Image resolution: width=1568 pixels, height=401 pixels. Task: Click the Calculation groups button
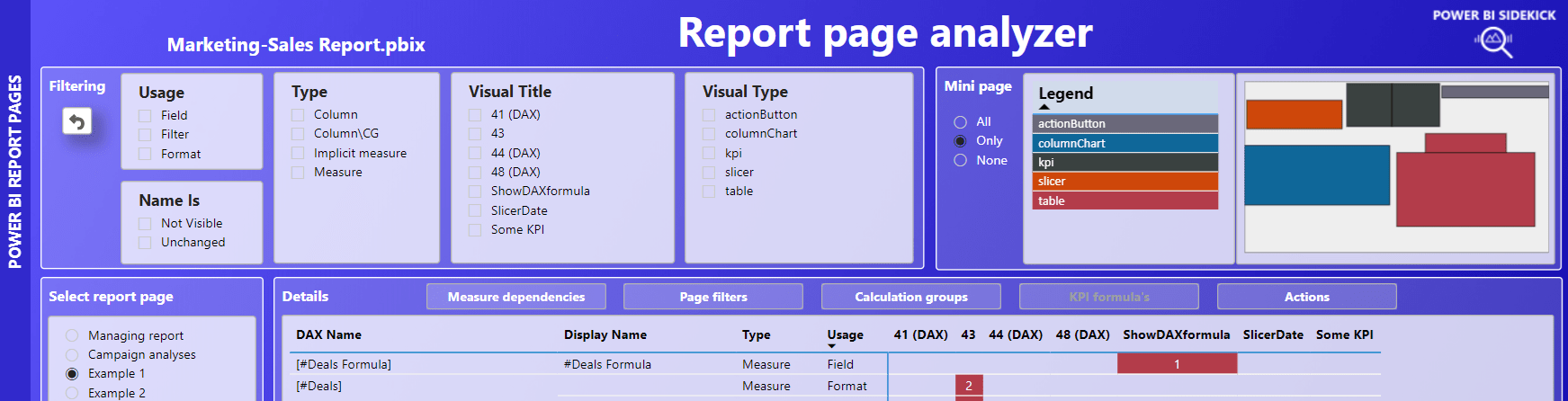(x=910, y=297)
